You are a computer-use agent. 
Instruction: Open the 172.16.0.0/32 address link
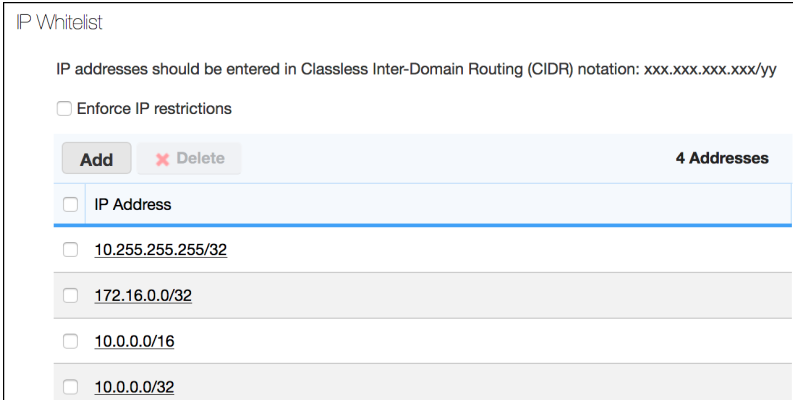coord(143,295)
